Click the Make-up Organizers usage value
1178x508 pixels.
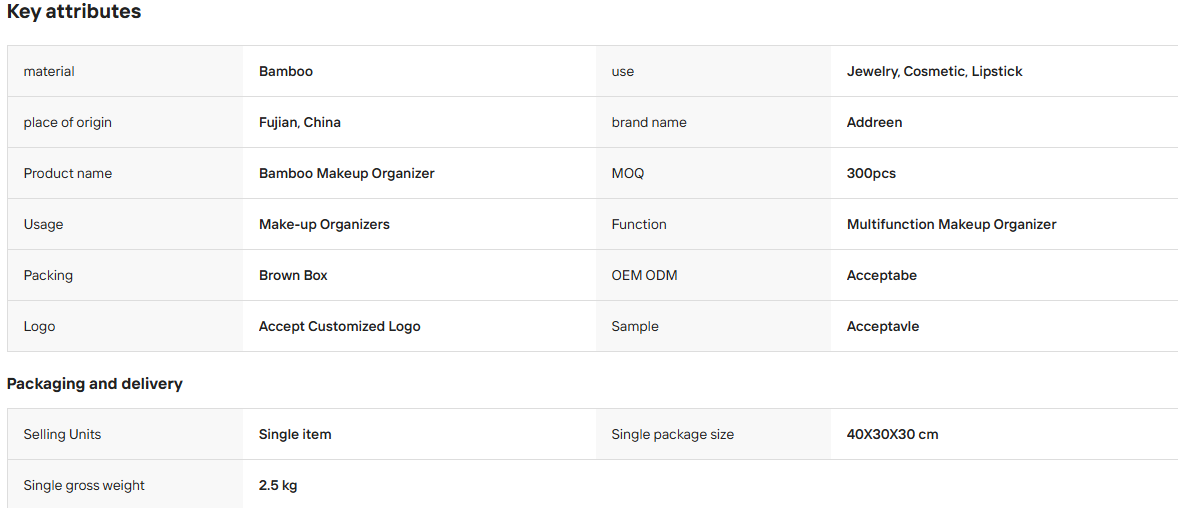pyautogui.click(x=324, y=224)
